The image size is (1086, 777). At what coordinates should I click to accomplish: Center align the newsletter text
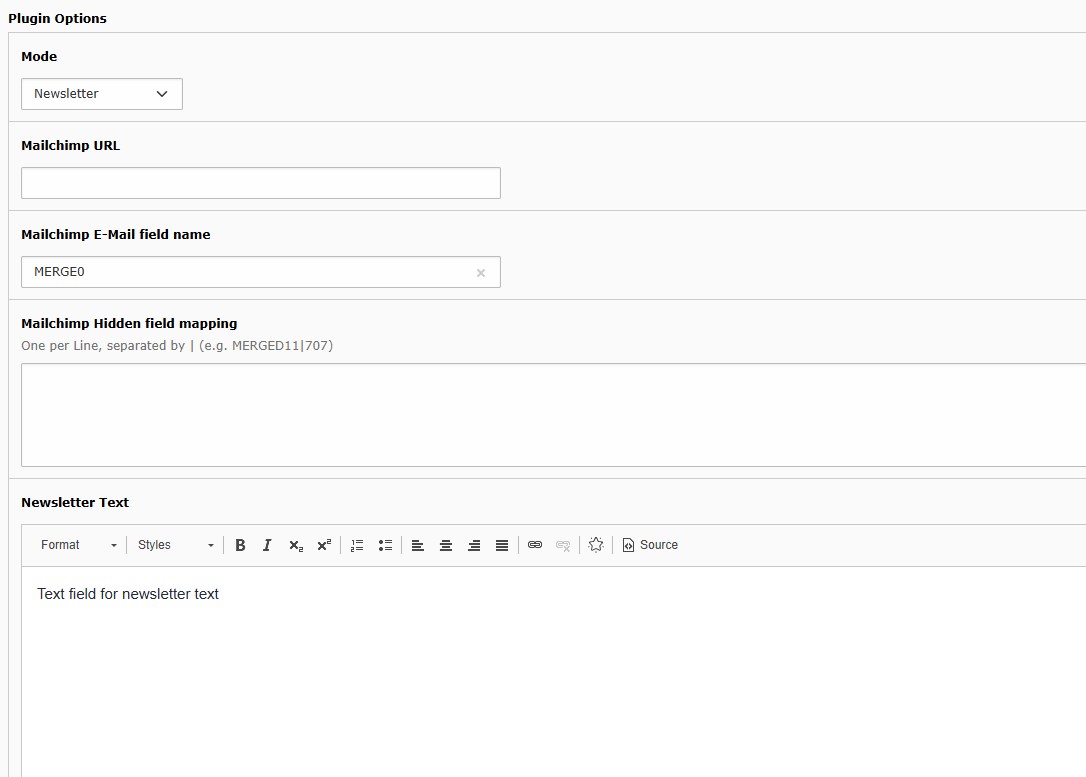446,545
